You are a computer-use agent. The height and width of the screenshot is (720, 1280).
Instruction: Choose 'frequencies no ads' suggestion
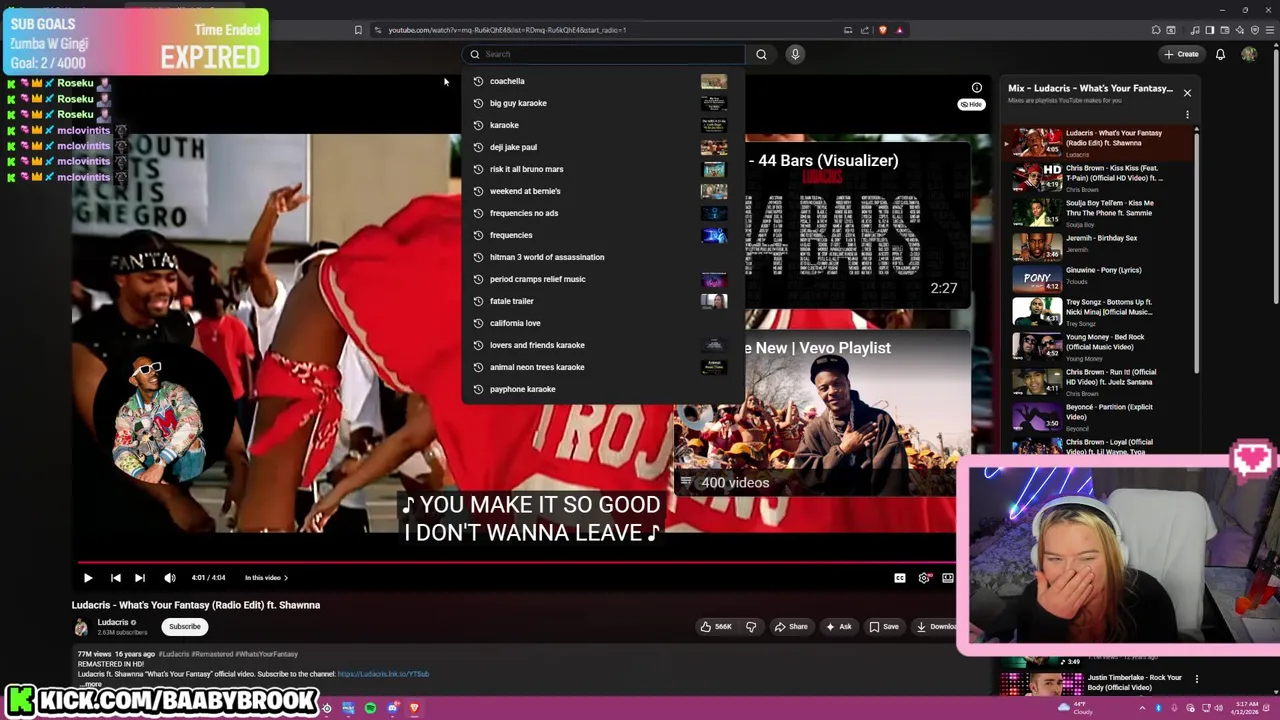click(x=603, y=213)
